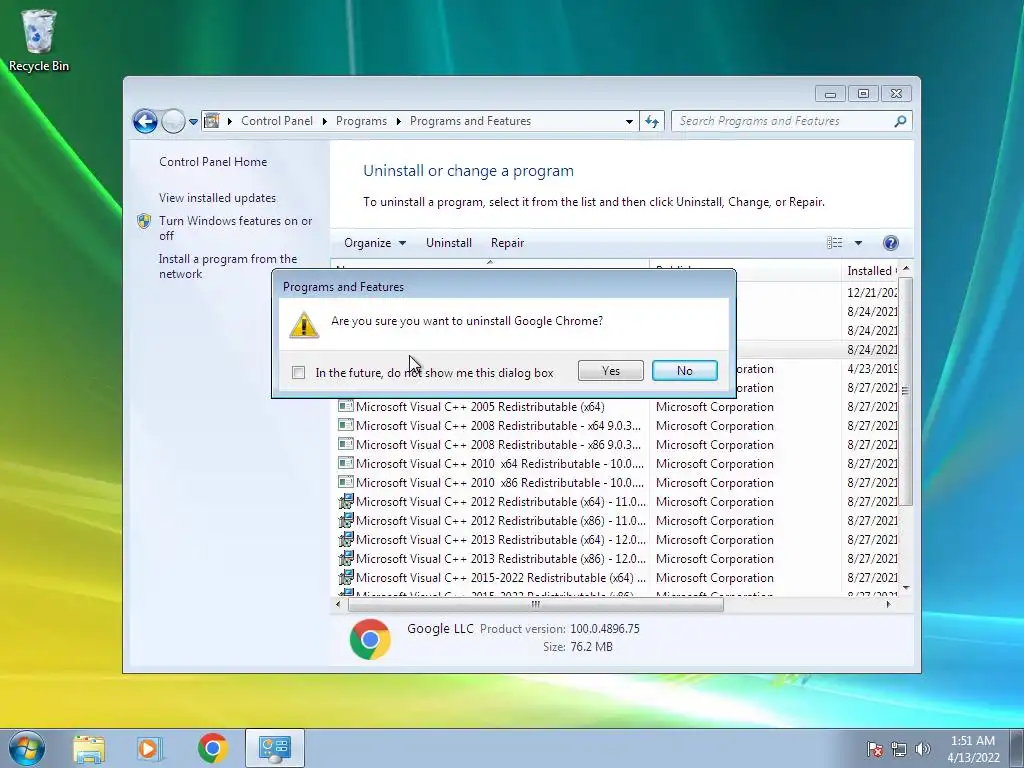This screenshot has width=1024, height=768.
Task: Click the blue Help icon
Action: point(890,243)
